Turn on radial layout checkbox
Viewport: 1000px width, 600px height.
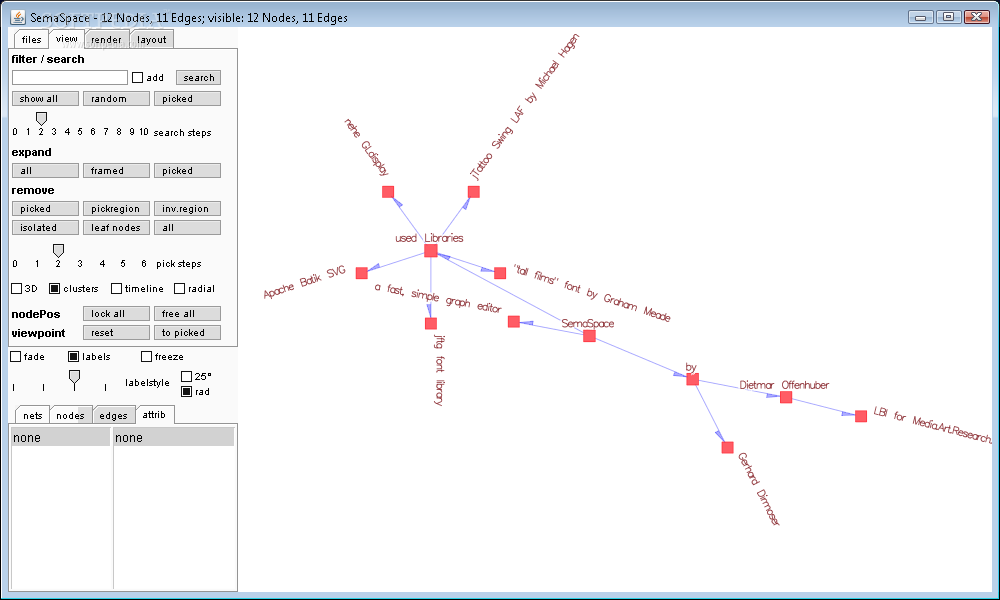point(180,288)
